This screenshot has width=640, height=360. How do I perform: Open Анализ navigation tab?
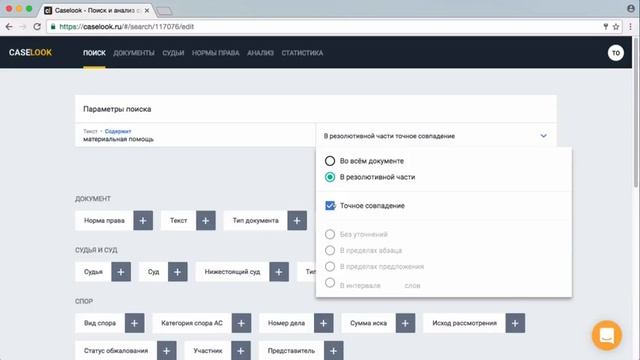[260, 53]
